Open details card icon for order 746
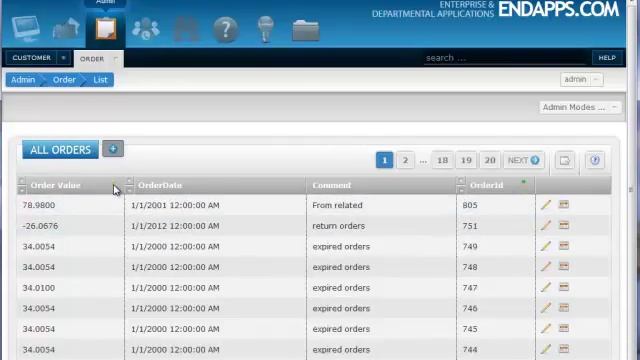 [564, 307]
